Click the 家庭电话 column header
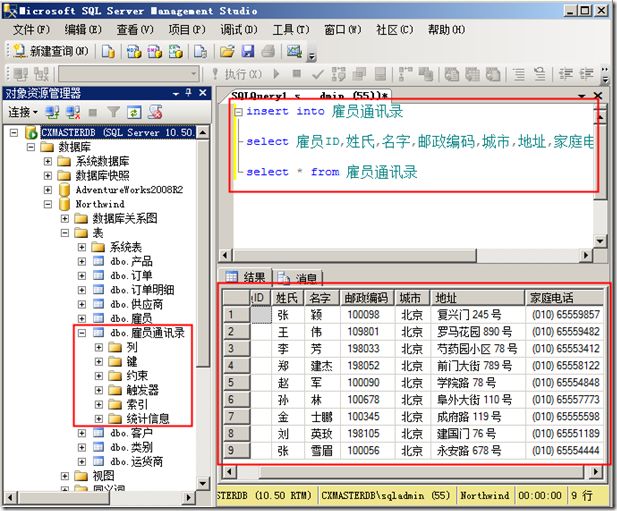Screen dimensions: 617x511 click(564, 298)
